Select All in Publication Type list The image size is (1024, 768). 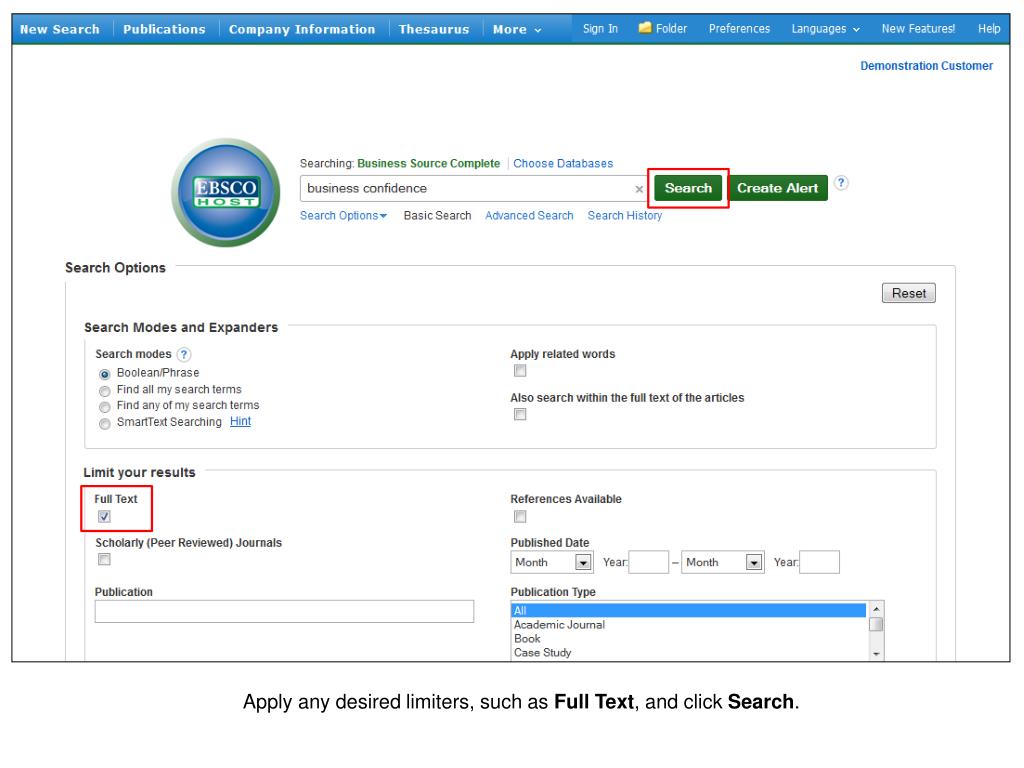click(x=688, y=611)
